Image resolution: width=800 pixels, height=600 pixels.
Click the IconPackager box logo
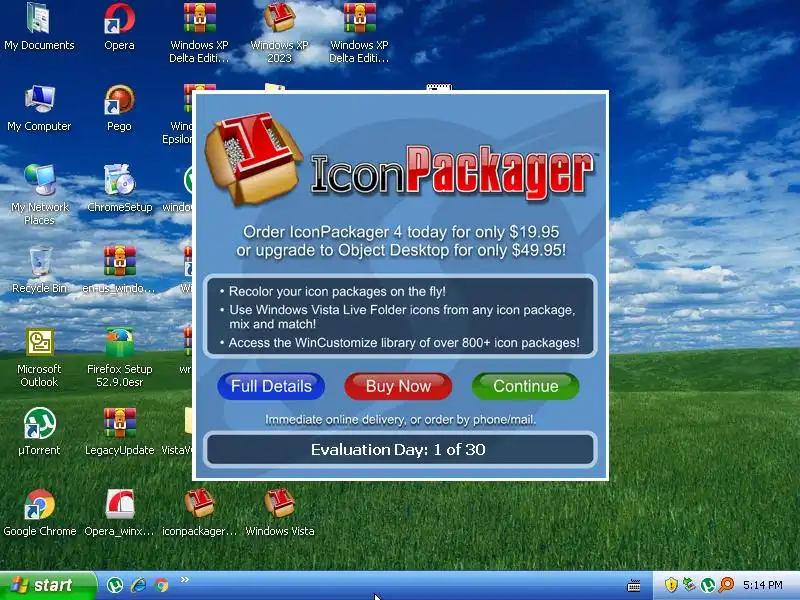(x=253, y=158)
